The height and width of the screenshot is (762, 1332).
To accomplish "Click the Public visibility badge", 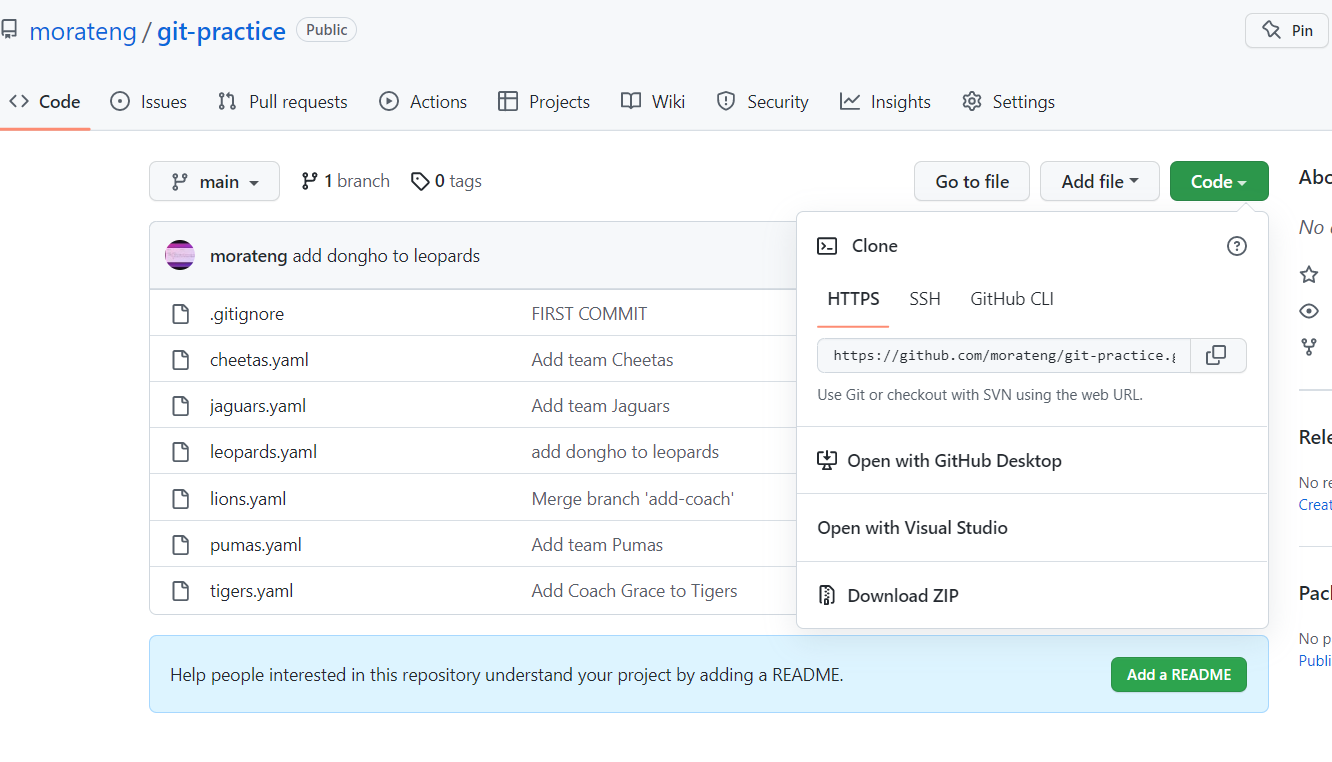I will click(x=327, y=30).
